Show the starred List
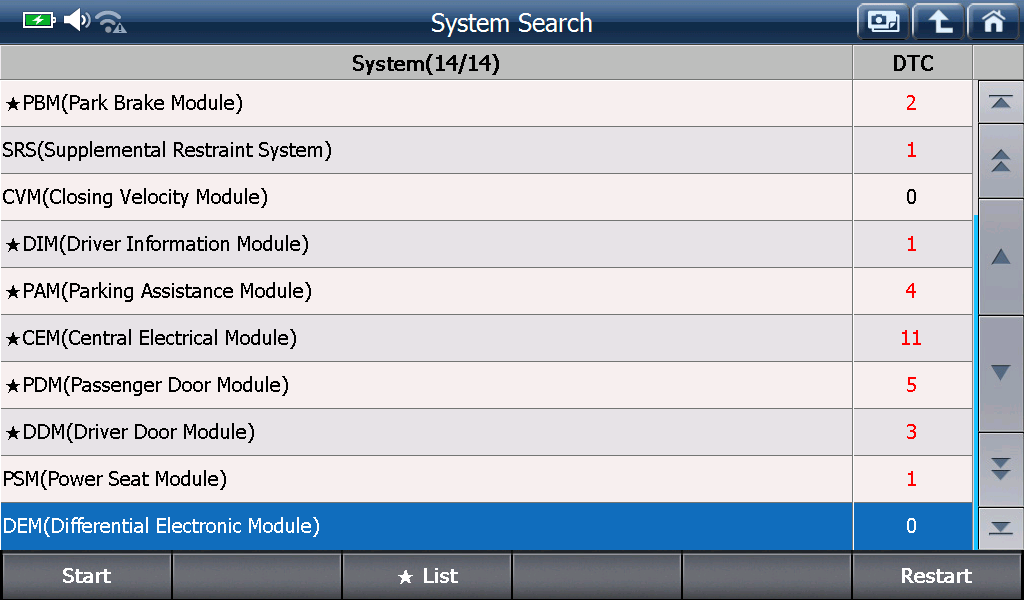Screen dimensions: 1024x600 427,576
